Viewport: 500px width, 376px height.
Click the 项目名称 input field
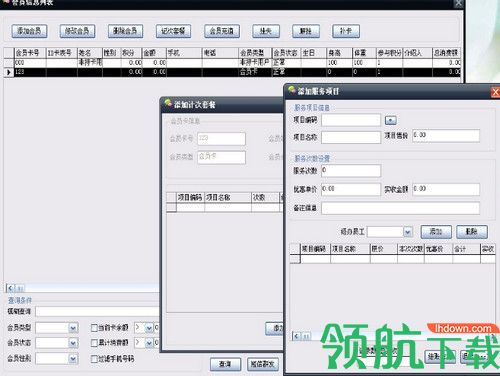(x=351, y=137)
